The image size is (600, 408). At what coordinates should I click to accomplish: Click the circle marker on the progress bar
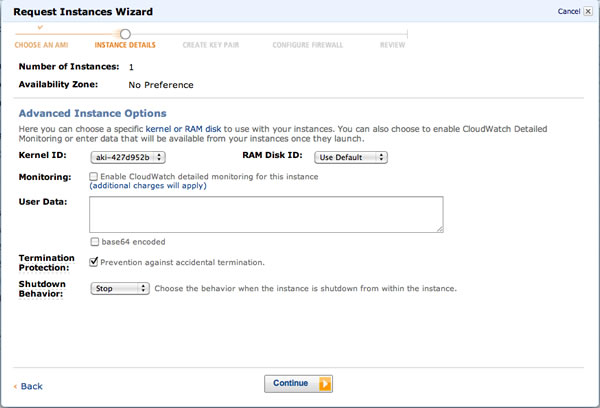125,34
